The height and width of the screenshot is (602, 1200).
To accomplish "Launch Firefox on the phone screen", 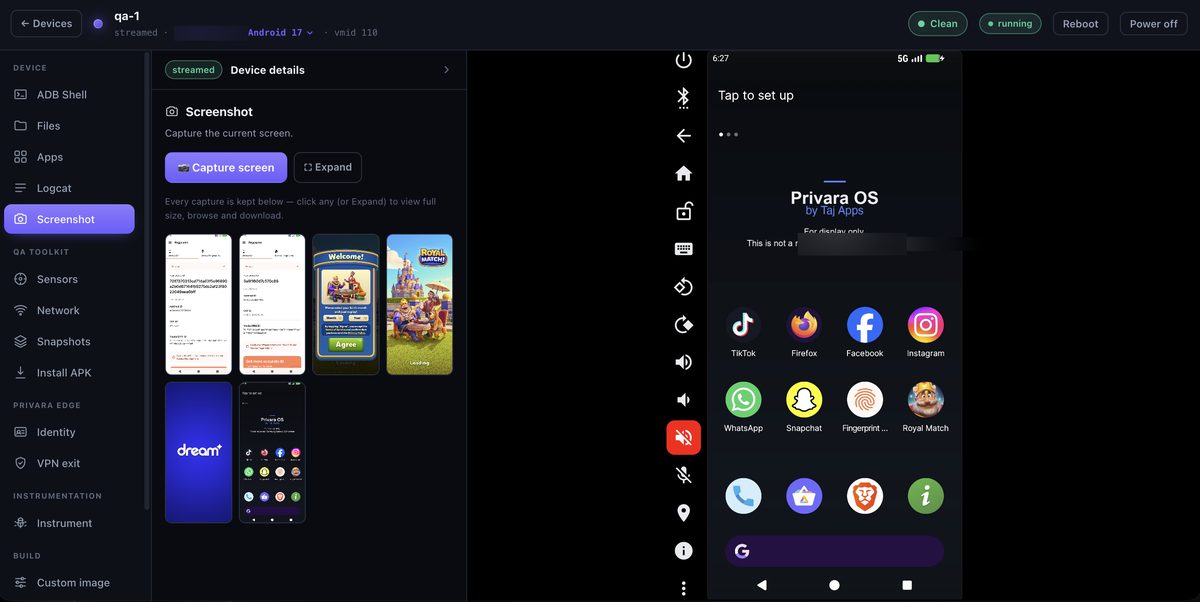I will pos(804,325).
